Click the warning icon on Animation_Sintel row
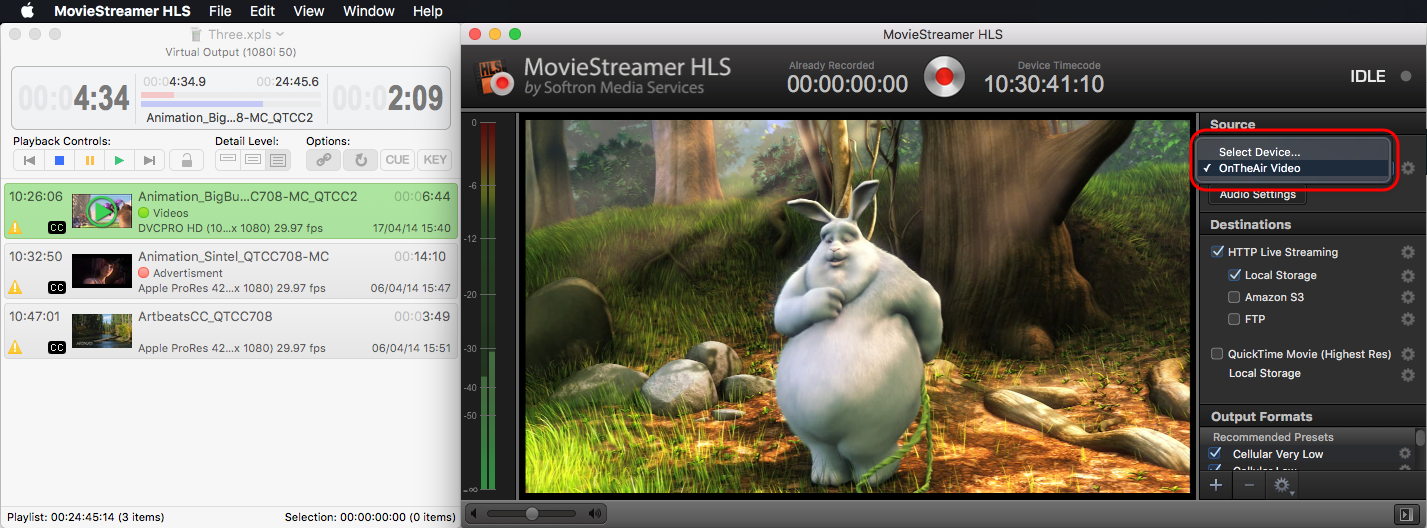The width and height of the screenshot is (1427, 528). tap(15, 287)
